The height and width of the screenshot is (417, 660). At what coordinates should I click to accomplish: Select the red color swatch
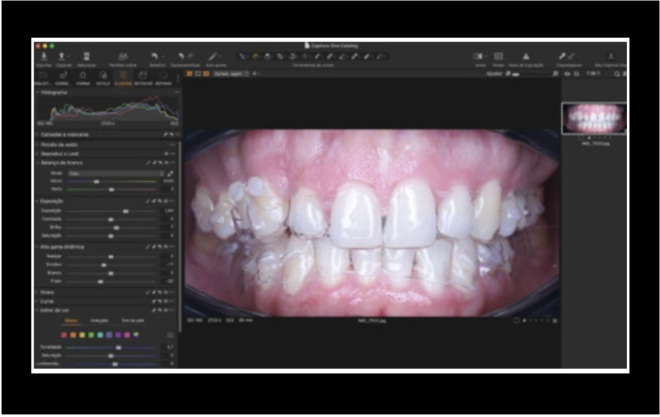pyautogui.click(x=64, y=335)
